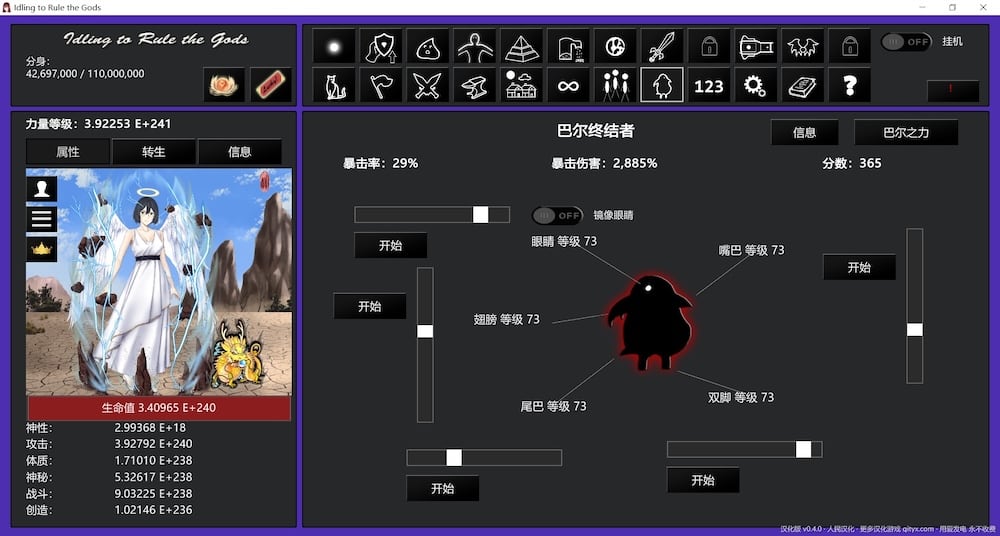
Task: Click the 神性 value 2.99368 E+18
Action: coord(150,427)
